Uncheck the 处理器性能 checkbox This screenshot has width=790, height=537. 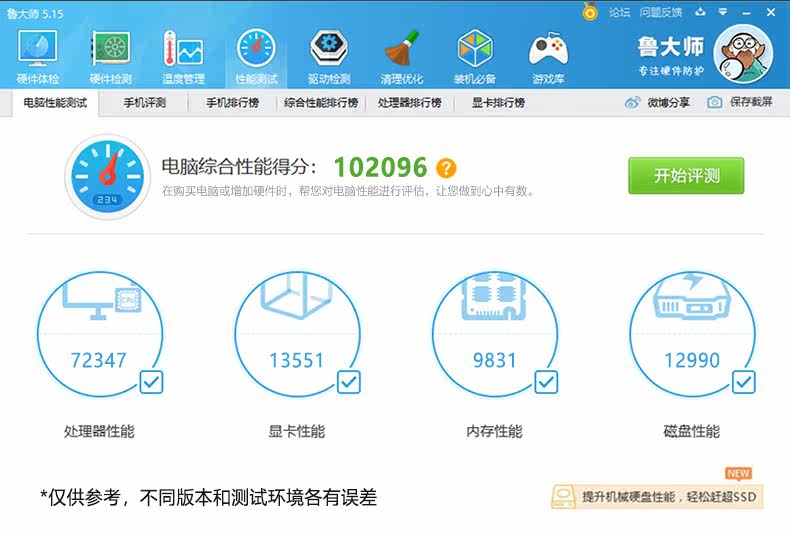[x=151, y=382]
